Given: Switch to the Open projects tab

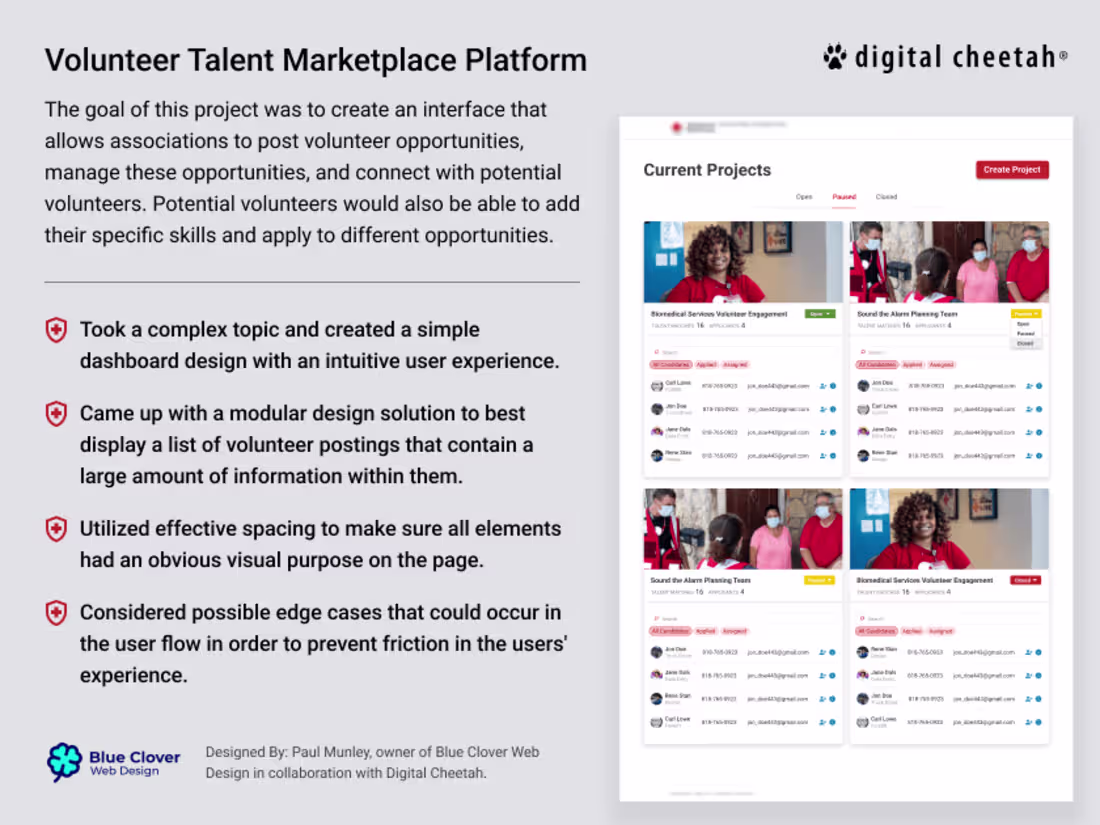Looking at the screenshot, I should [x=805, y=197].
